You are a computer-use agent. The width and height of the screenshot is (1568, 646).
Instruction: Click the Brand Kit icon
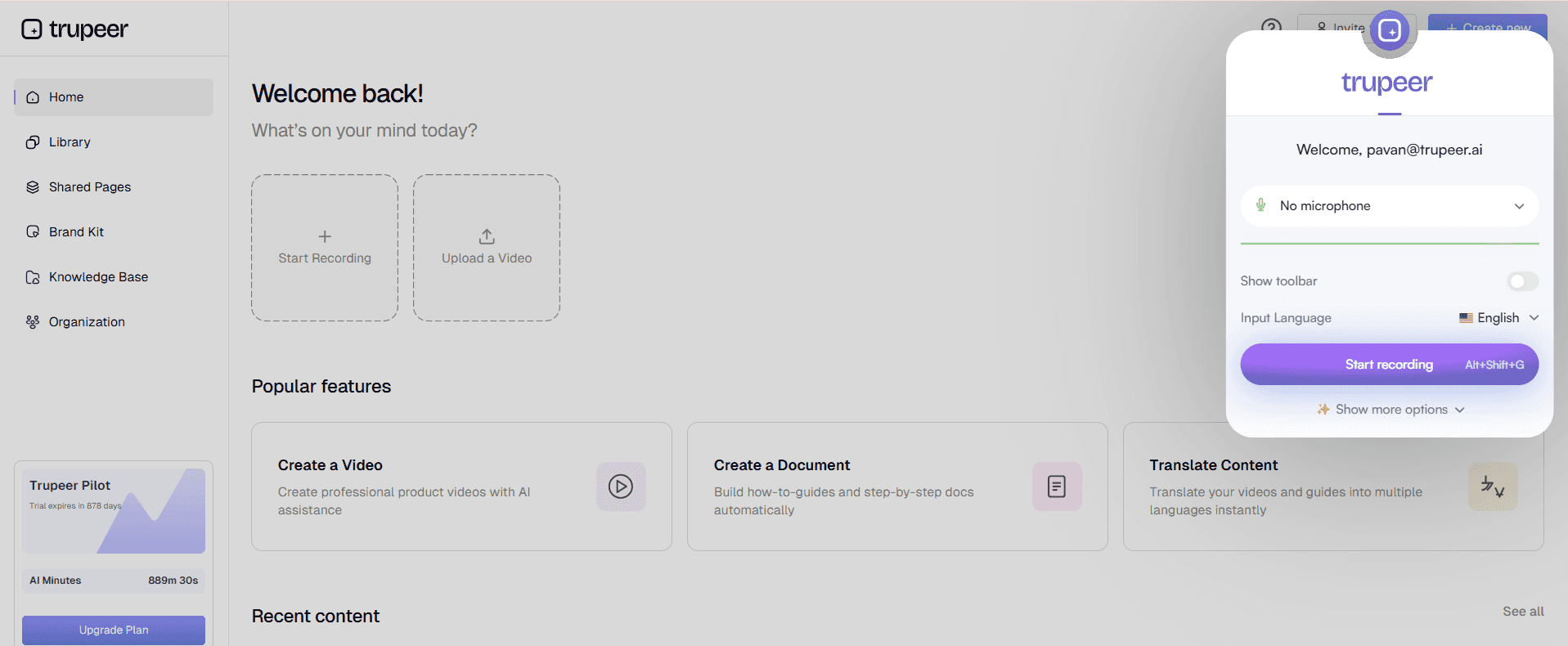pyautogui.click(x=33, y=232)
